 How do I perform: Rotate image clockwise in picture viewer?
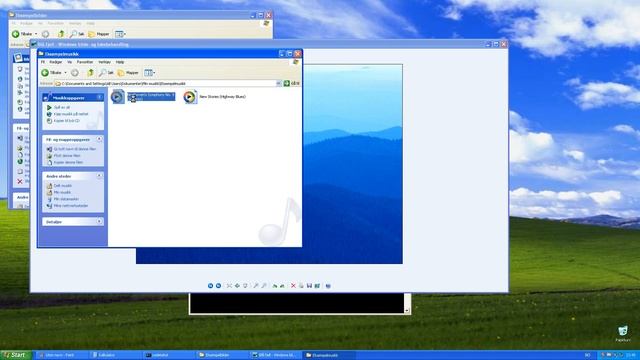[x=275, y=286]
